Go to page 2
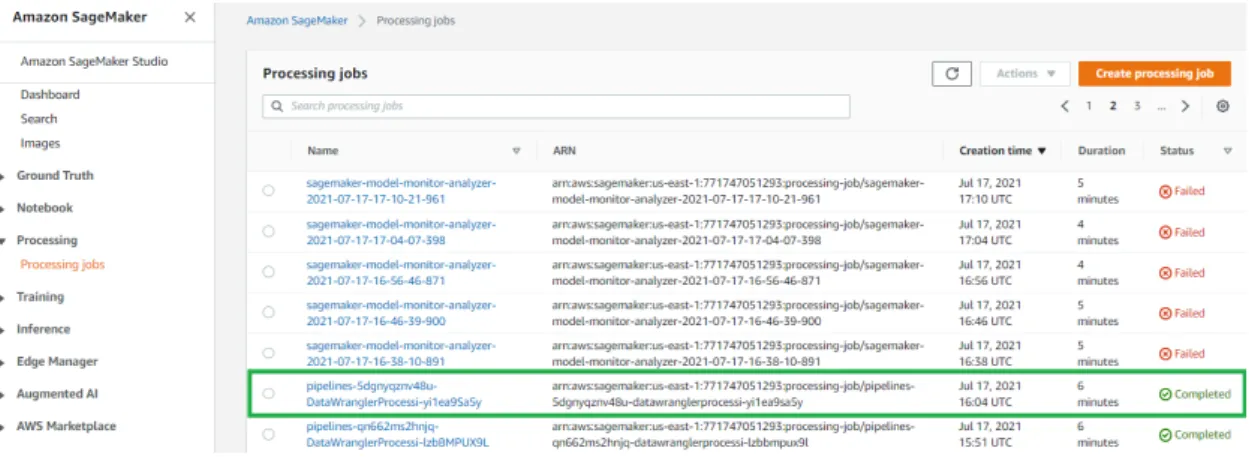This screenshot has height=457, width=1249. (1113, 106)
